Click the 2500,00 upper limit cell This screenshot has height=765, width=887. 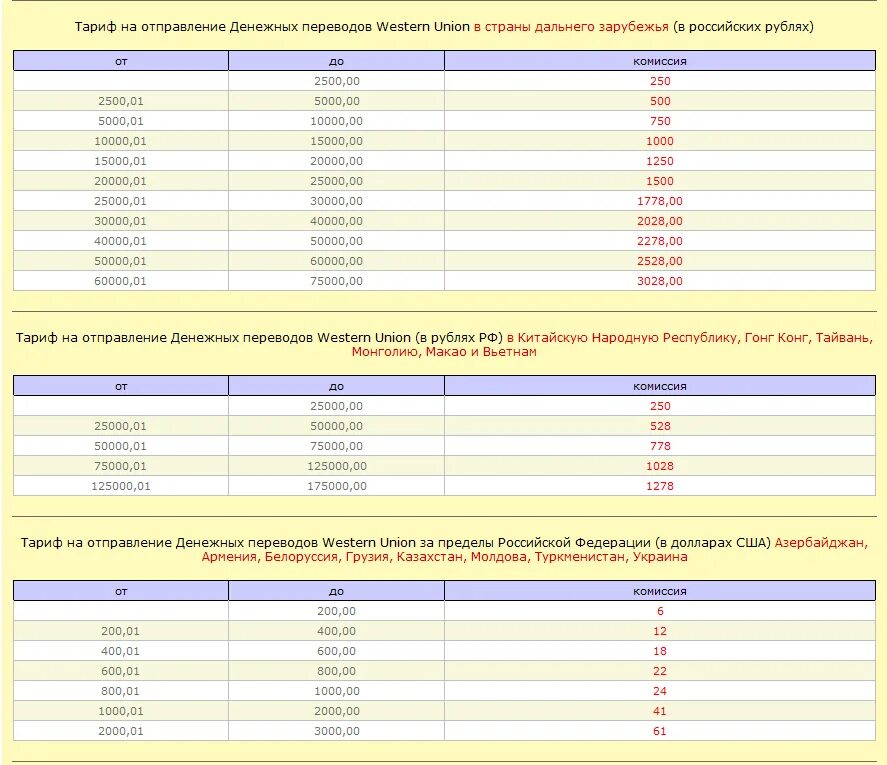(337, 81)
